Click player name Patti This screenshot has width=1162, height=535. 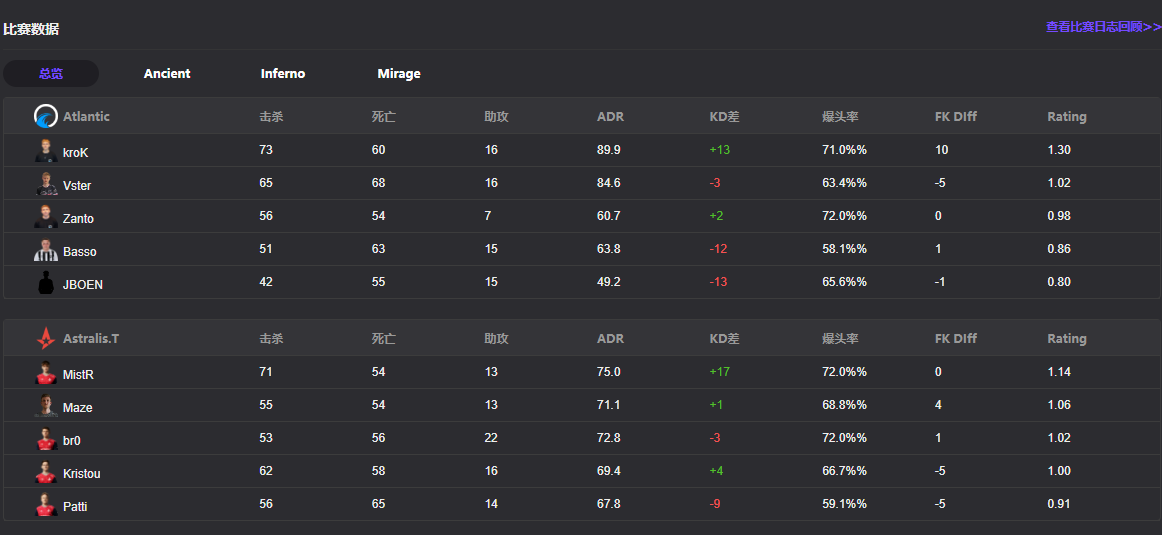click(x=75, y=507)
